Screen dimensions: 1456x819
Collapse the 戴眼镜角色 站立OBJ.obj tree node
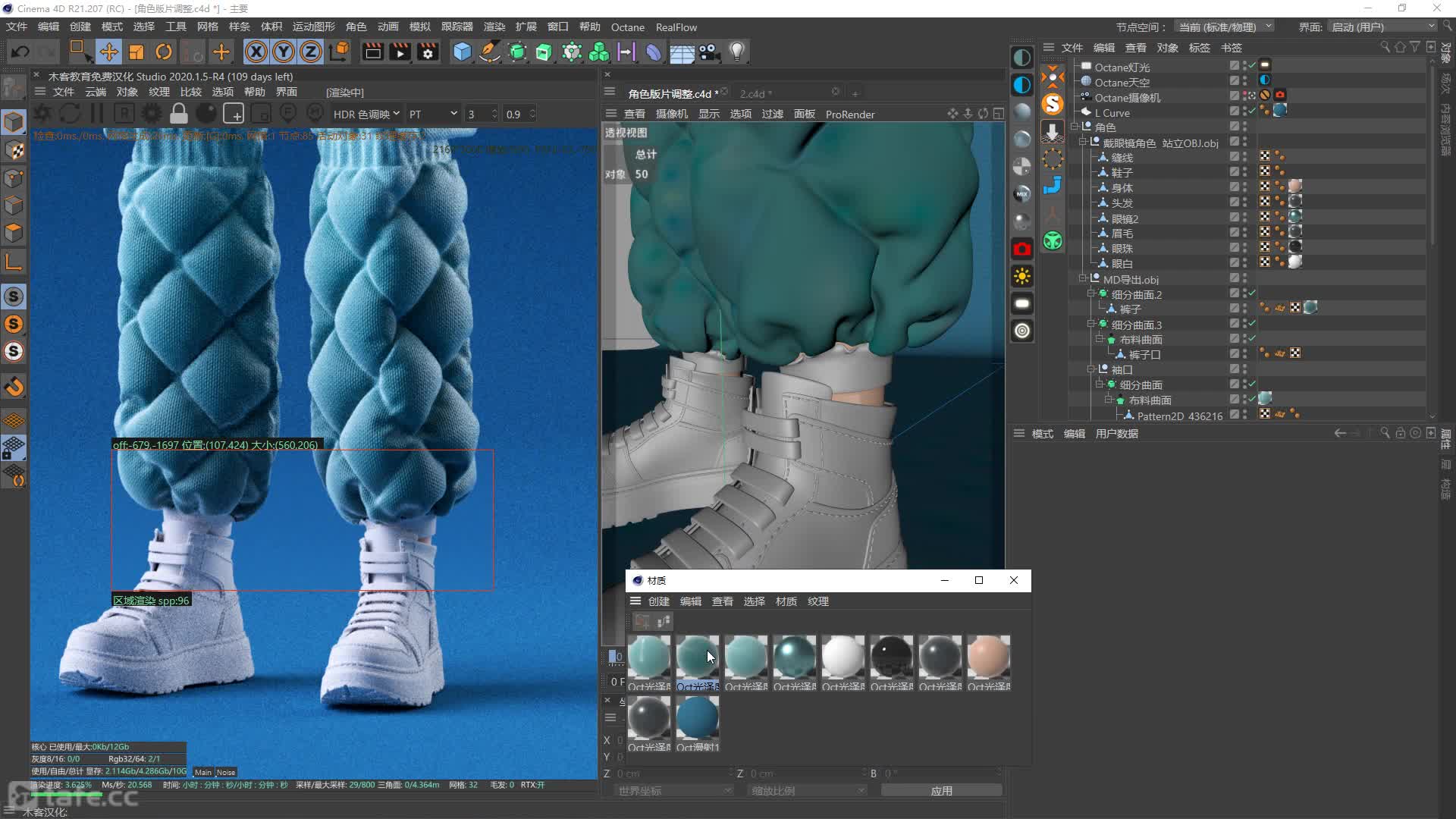click(x=1084, y=142)
